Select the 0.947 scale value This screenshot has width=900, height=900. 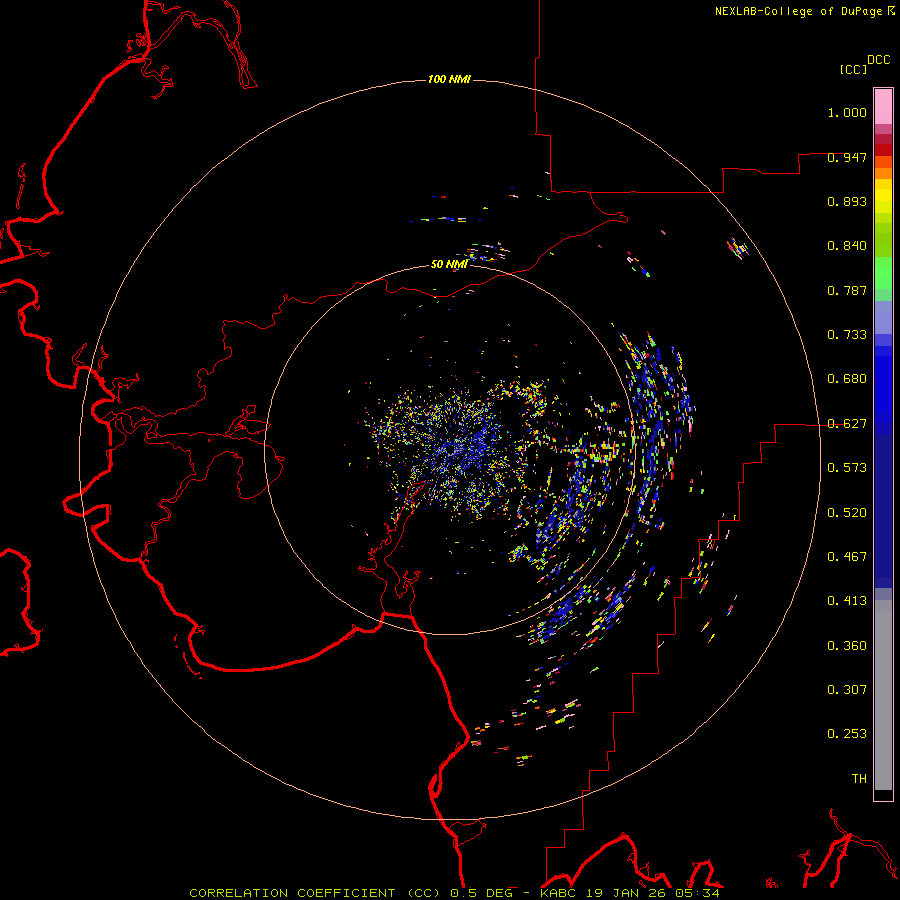click(847, 157)
